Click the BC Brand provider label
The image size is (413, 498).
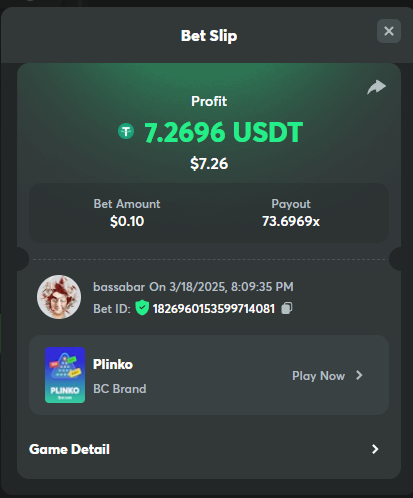coord(120,389)
